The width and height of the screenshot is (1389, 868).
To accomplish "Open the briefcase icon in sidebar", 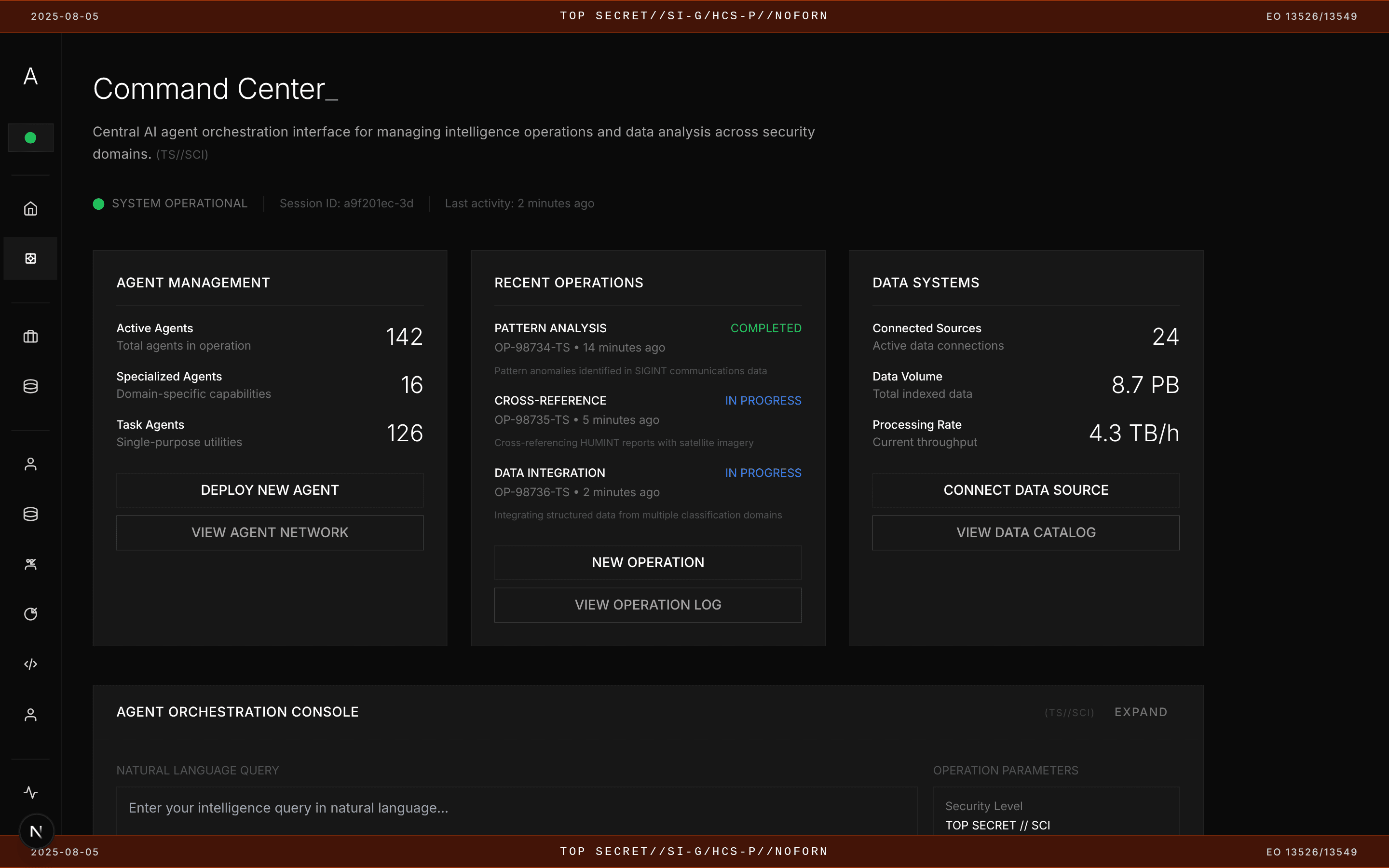I will [x=30, y=337].
